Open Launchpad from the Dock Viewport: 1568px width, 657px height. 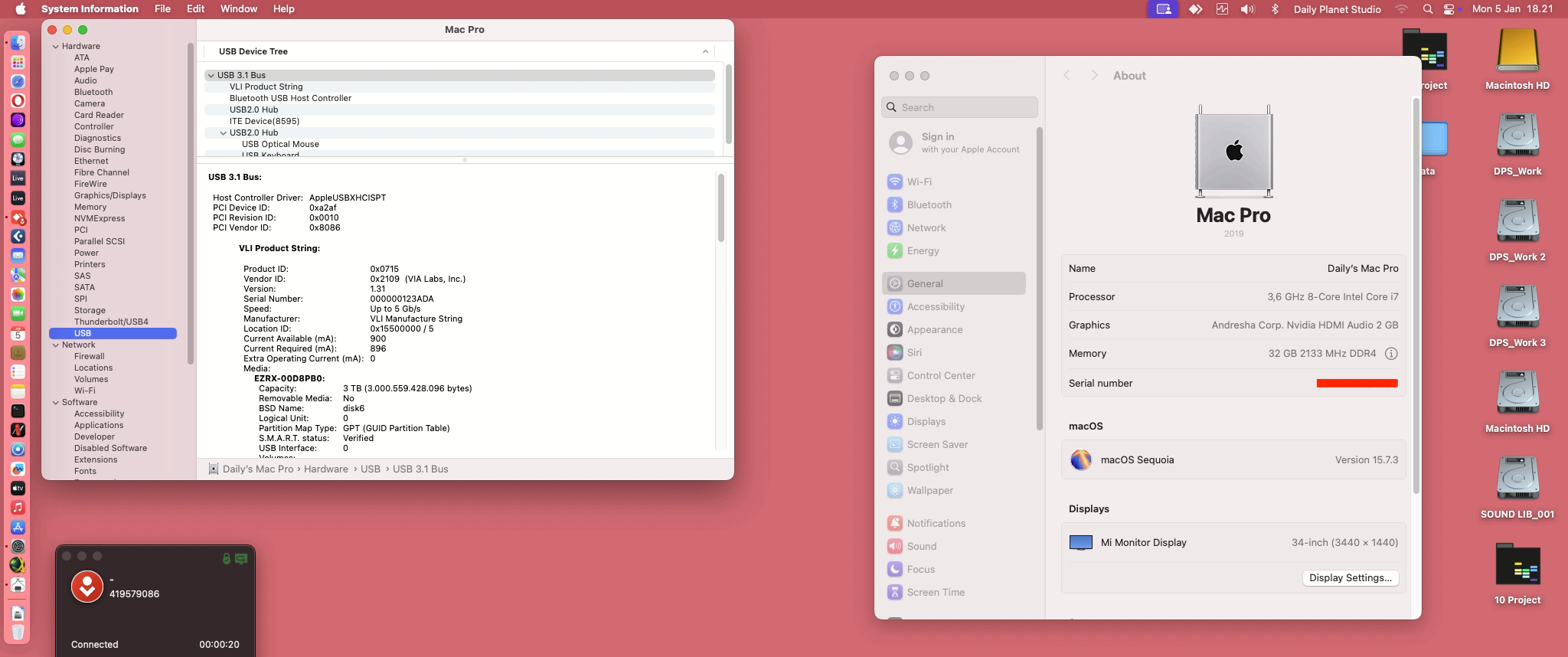(18, 62)
